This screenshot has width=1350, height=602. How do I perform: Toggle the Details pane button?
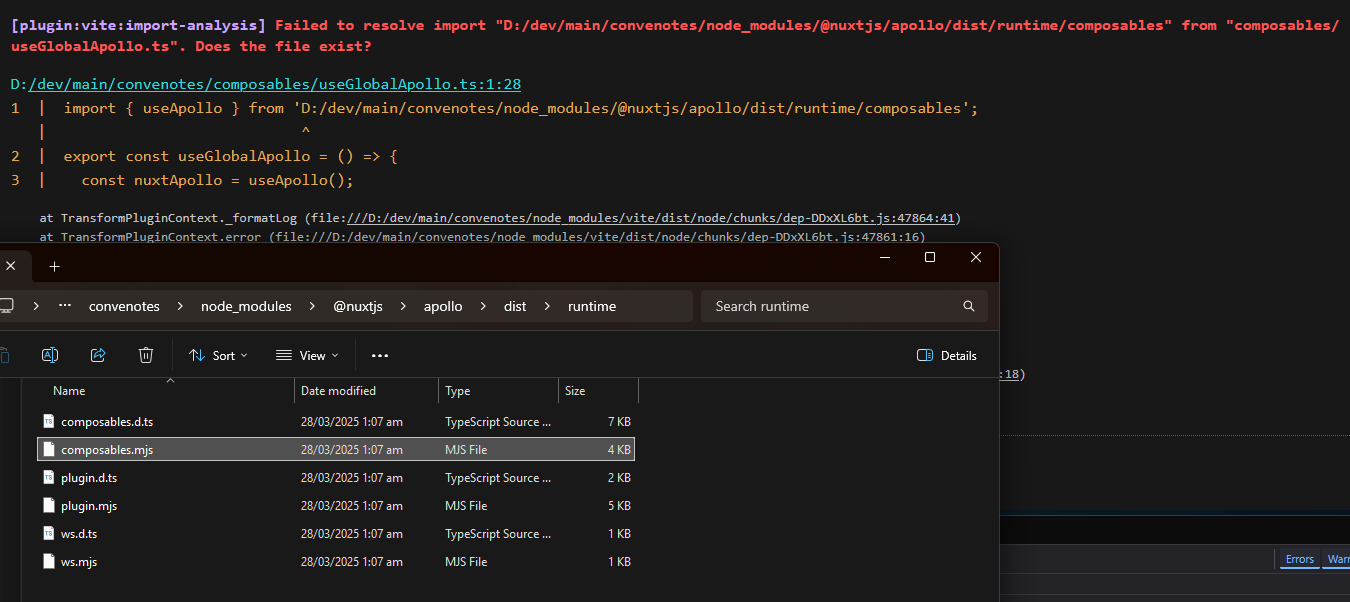pos(947,355)
